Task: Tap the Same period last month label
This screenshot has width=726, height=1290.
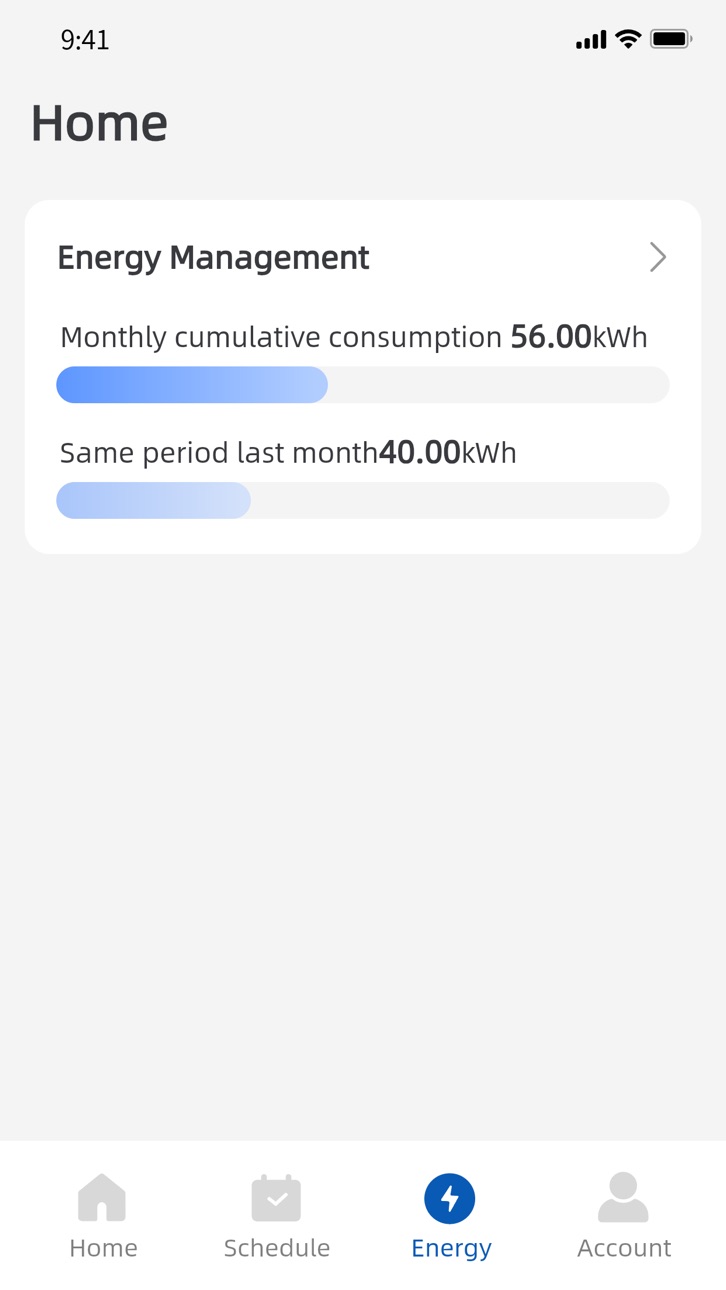Action: pyautogui.click(x=219, y=453)
